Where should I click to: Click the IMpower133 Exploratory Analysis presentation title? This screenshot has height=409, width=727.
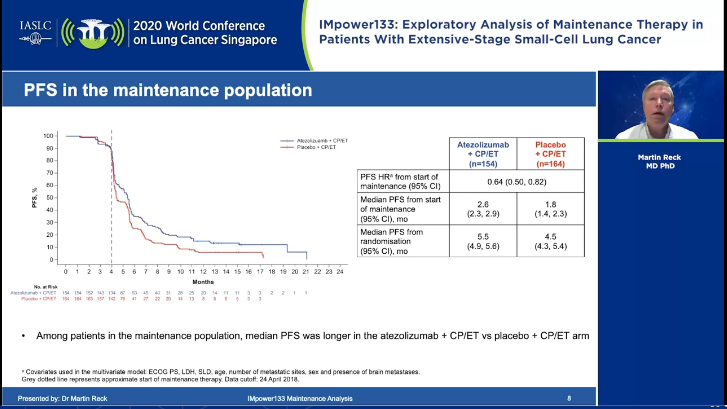tap(510, 32)
